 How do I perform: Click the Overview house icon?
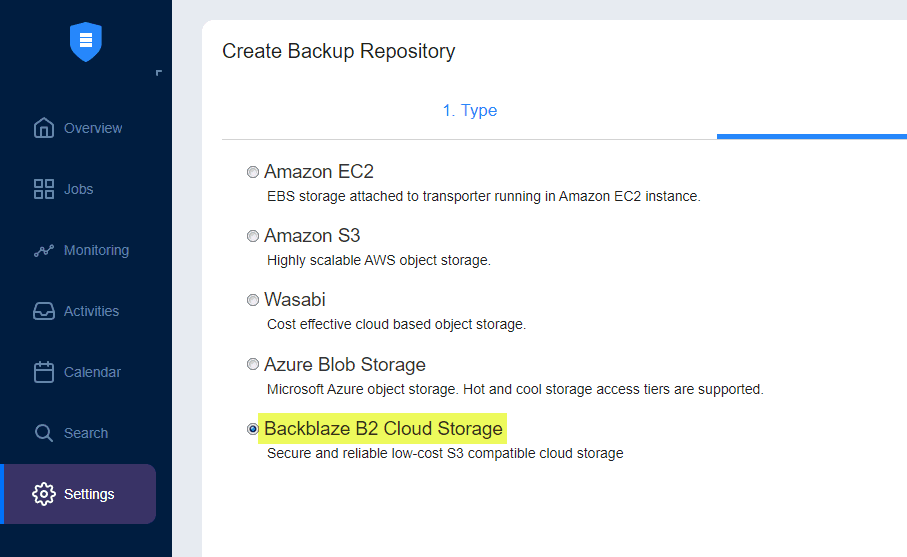point(44,128)
